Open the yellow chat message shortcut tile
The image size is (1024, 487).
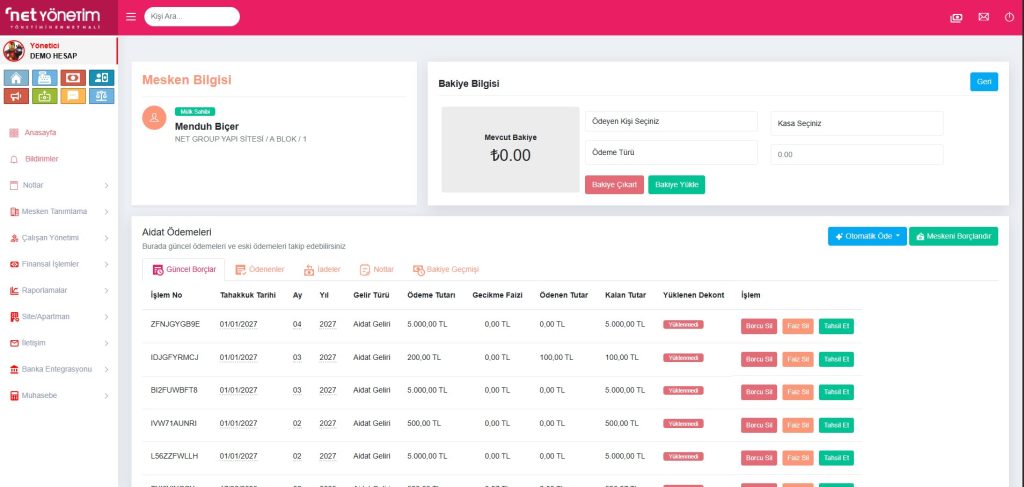click(x=72, y=96)
